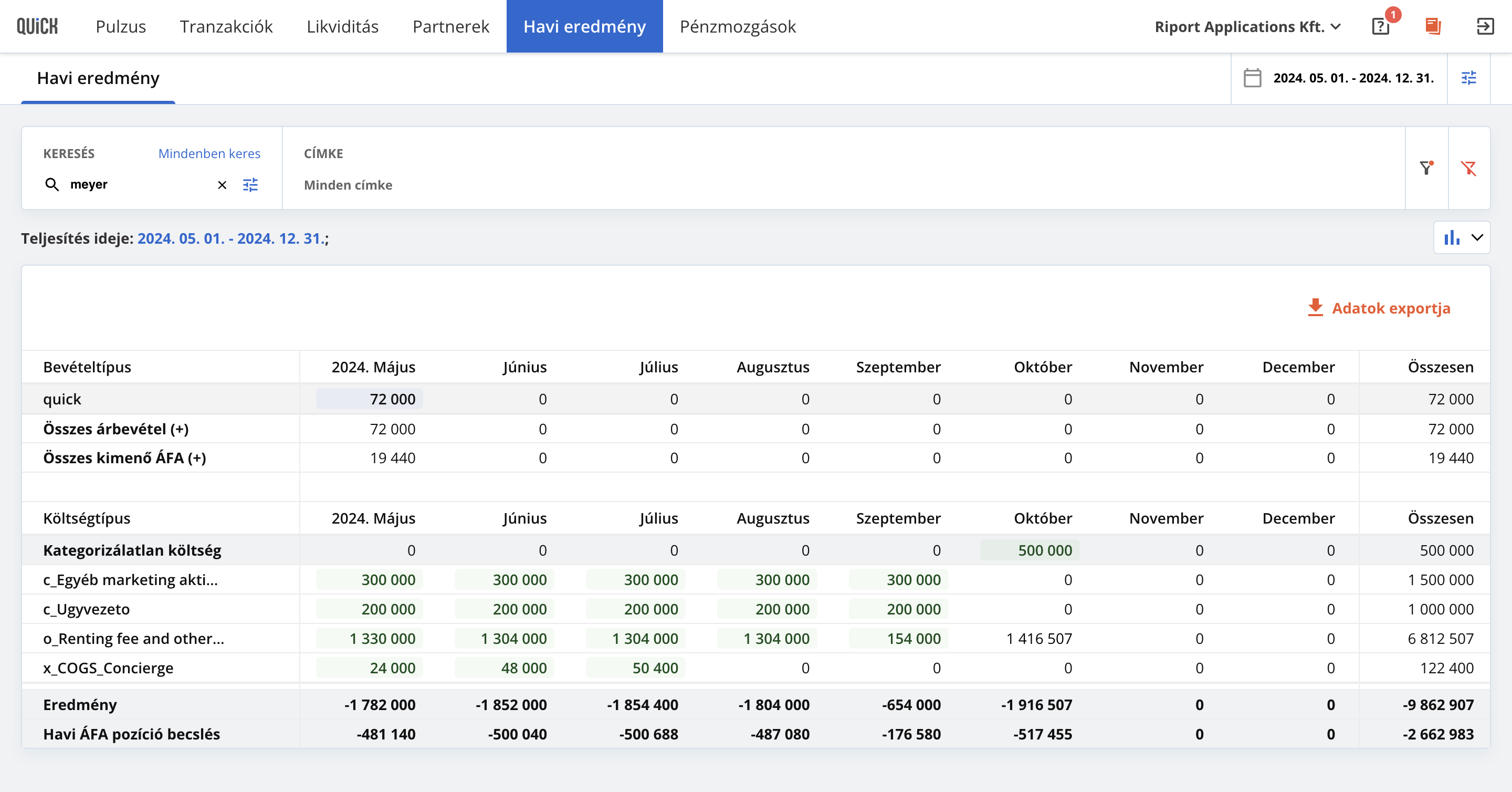Click the export download icon

[1315, 308]
